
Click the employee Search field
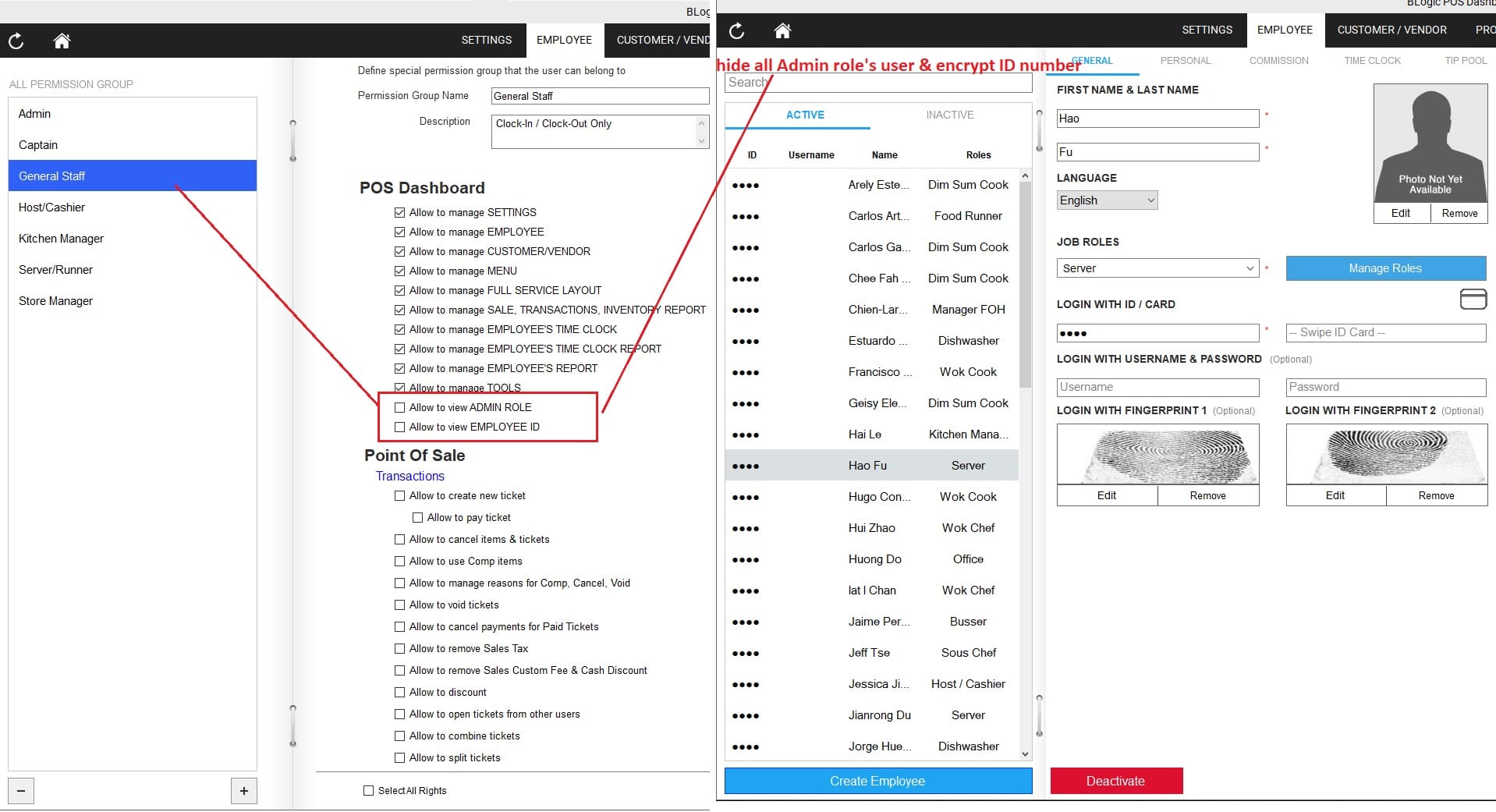coord(877,83)
